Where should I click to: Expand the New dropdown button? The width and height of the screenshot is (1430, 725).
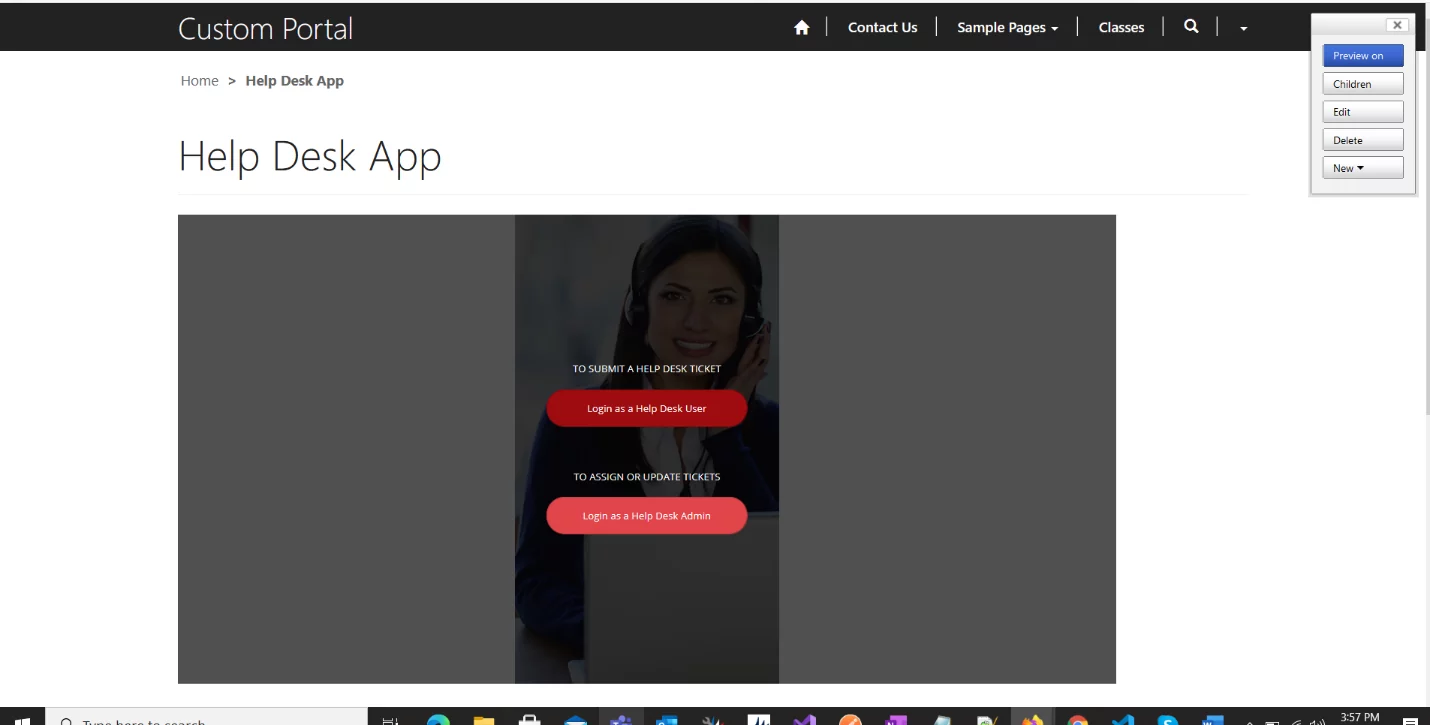coord(1363,168)
